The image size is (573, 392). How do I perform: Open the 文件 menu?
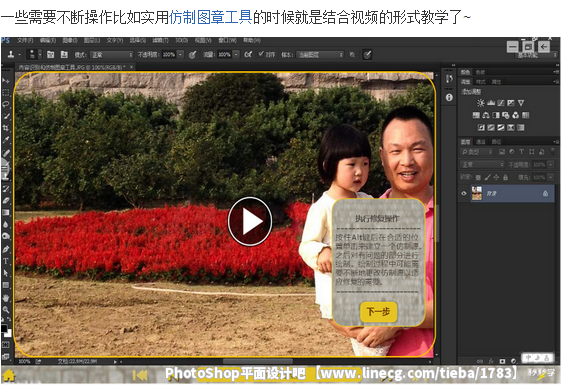pyautogui.click(x=25, y=40)
